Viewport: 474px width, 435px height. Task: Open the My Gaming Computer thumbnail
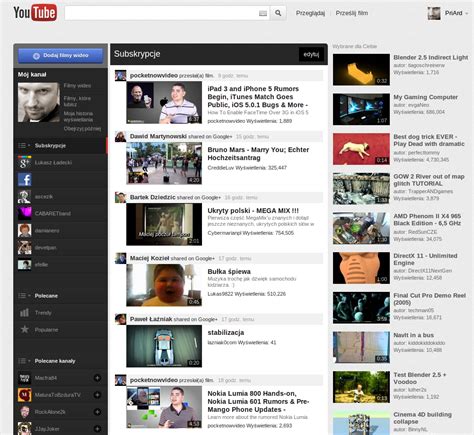pyautogui.click(x=361, y=109)
